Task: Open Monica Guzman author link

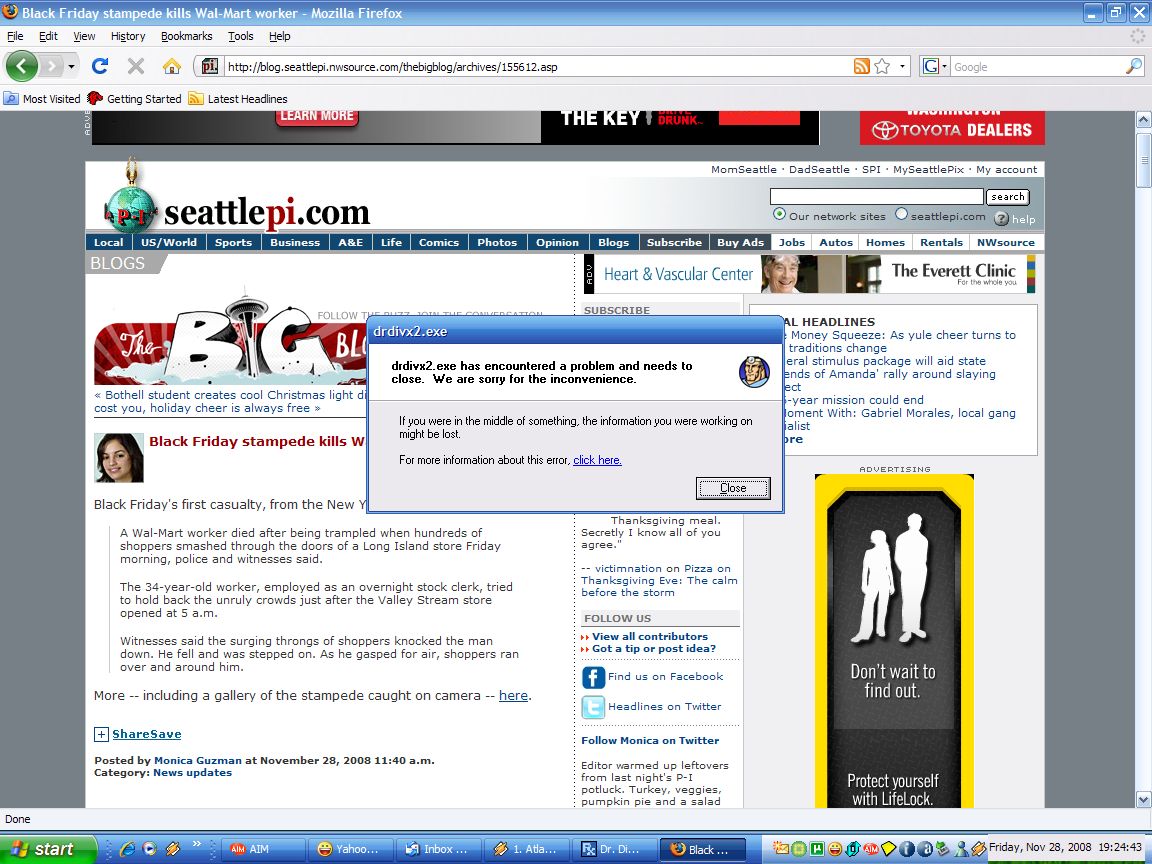Action: coord(198,760)
